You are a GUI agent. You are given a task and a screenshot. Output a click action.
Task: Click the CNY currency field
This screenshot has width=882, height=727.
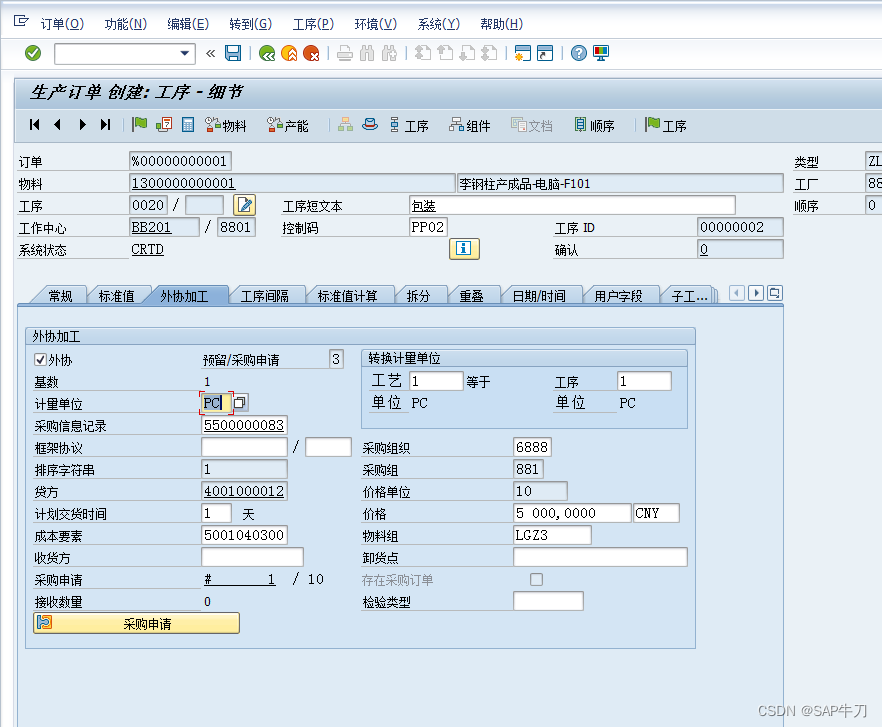656,513
